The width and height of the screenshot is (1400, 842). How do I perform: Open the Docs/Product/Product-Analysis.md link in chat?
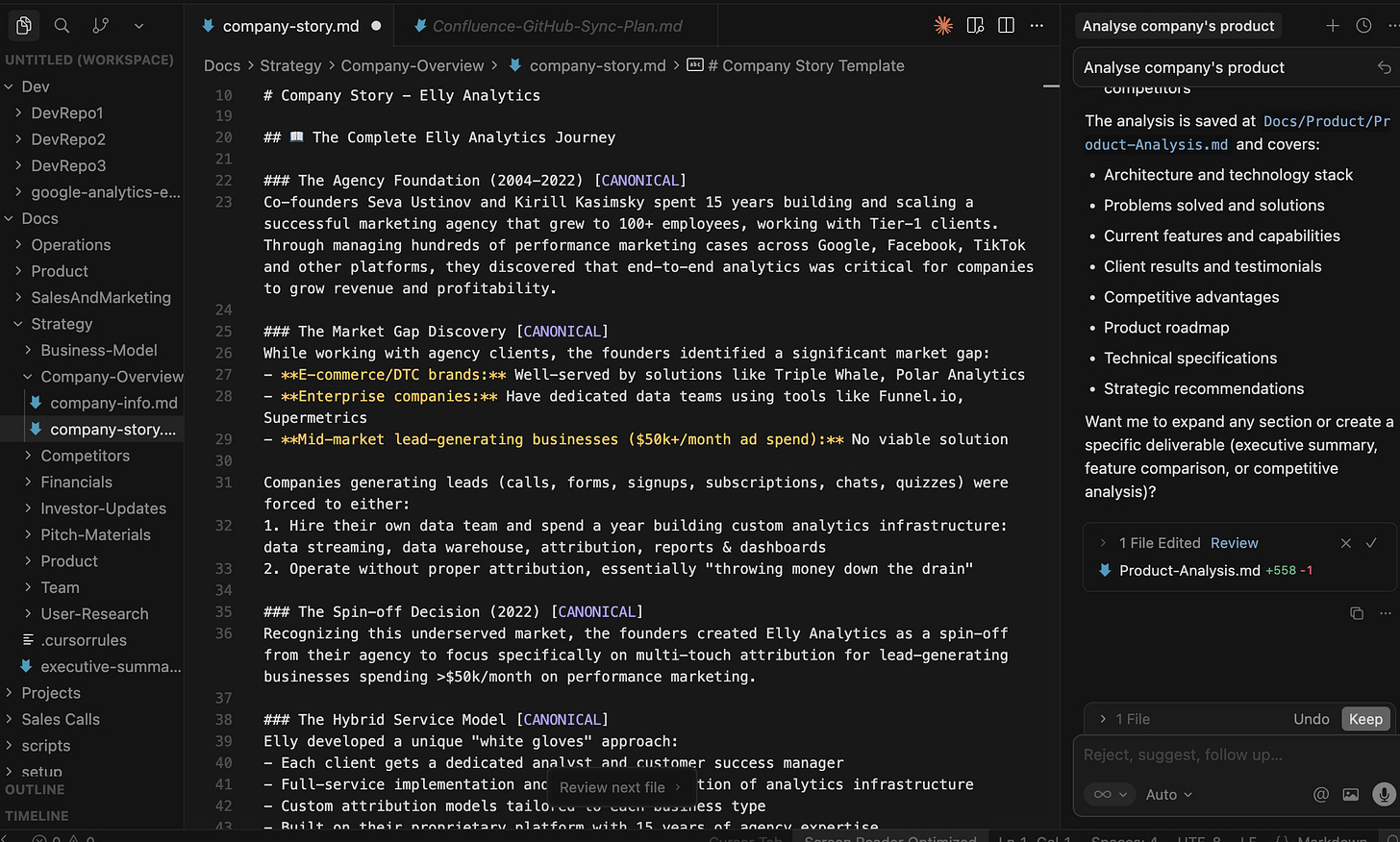pyautogui.click(x=1237, y=133)
